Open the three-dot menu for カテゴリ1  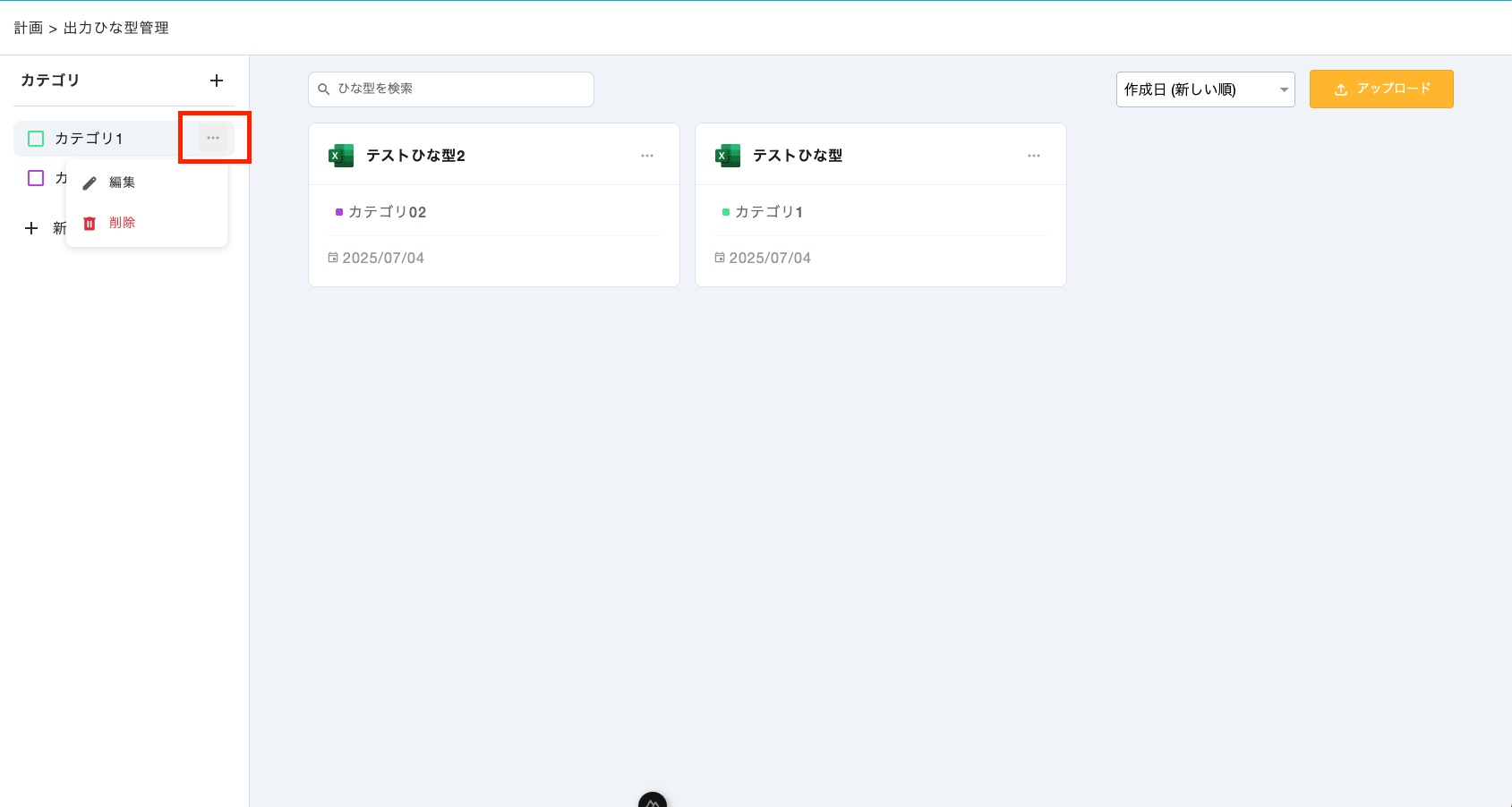click(213, 138)
